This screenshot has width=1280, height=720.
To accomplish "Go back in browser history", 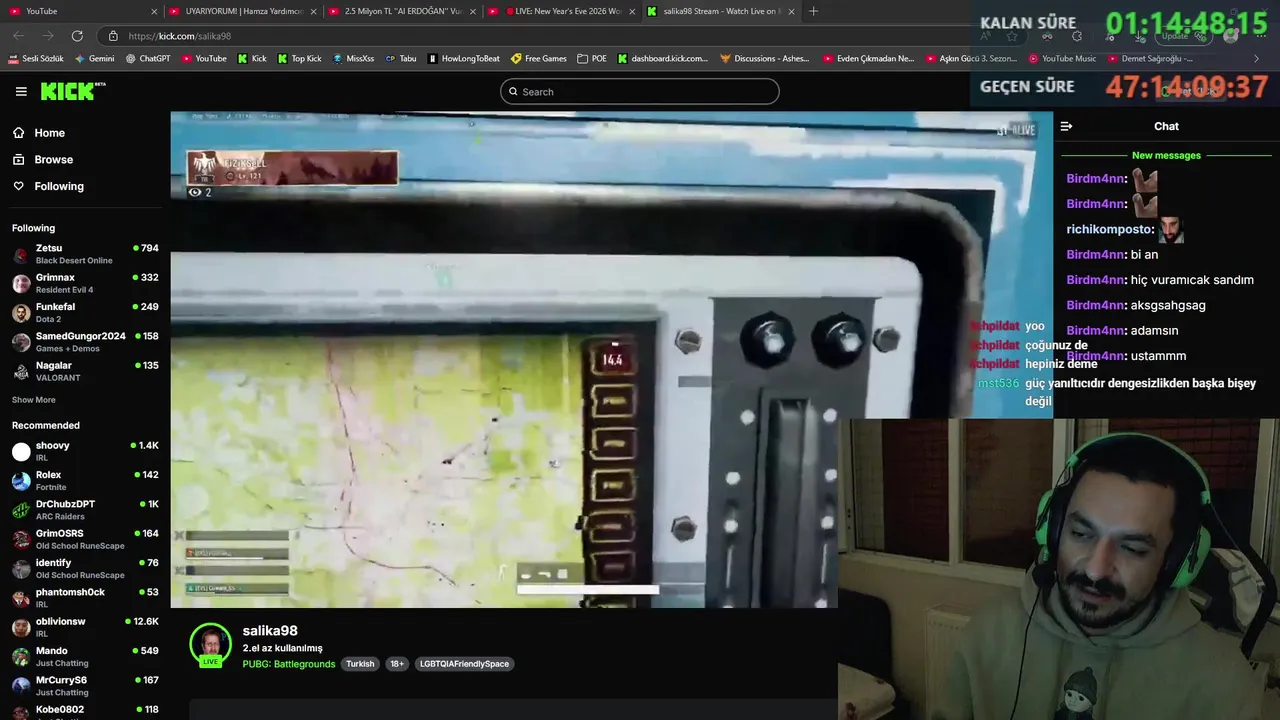I will [x=18, y=36].
